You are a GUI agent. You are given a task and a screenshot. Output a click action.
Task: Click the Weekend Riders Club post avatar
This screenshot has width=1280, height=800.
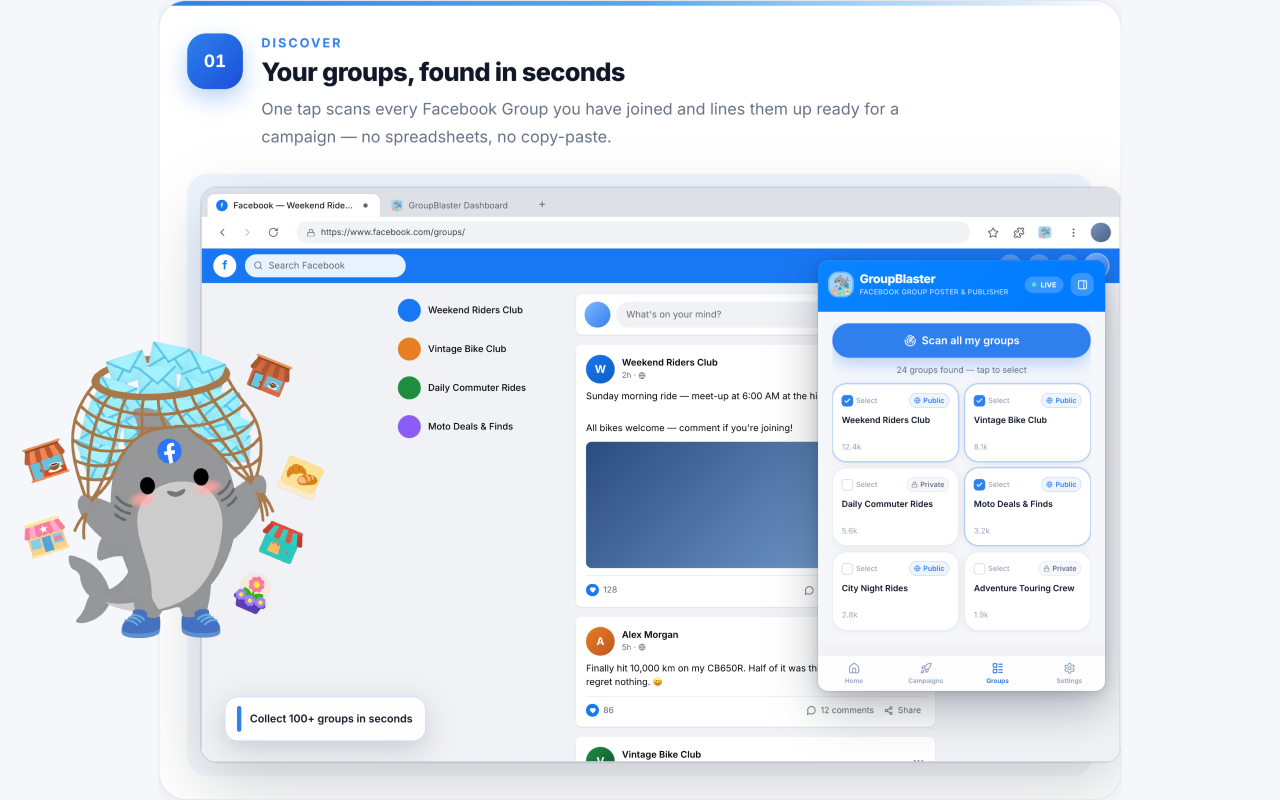(x=600, y=369)
